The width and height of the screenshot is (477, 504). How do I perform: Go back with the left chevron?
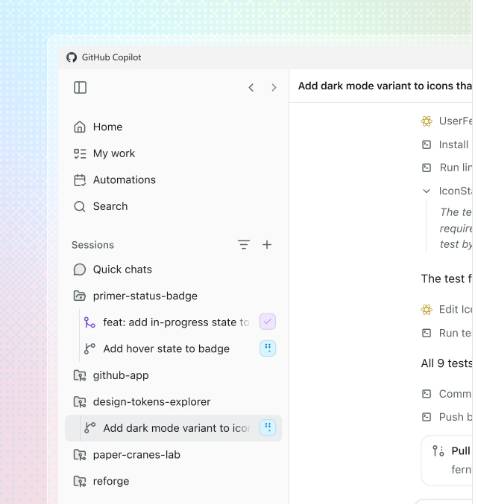251,88
